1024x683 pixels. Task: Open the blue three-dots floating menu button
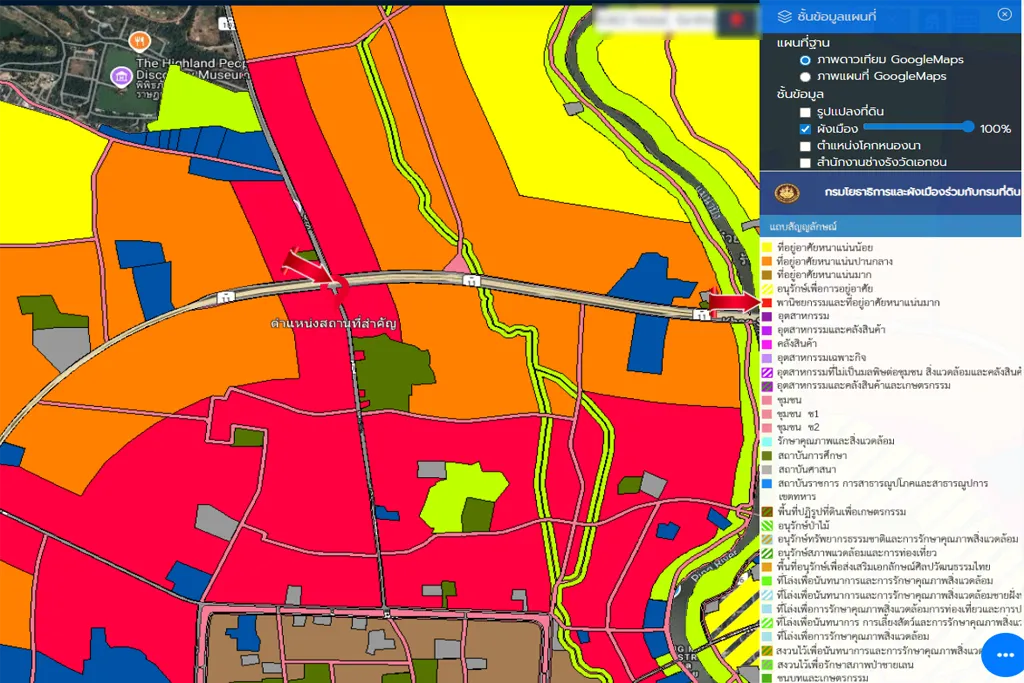pos(1004,655)
